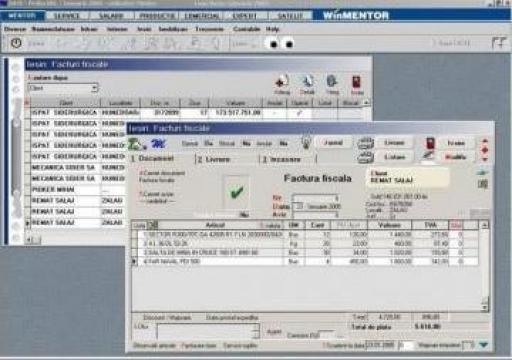512x360 pixels.
Task: Expand with the teal down-arrow at bottom right
Action: [484, 345]
